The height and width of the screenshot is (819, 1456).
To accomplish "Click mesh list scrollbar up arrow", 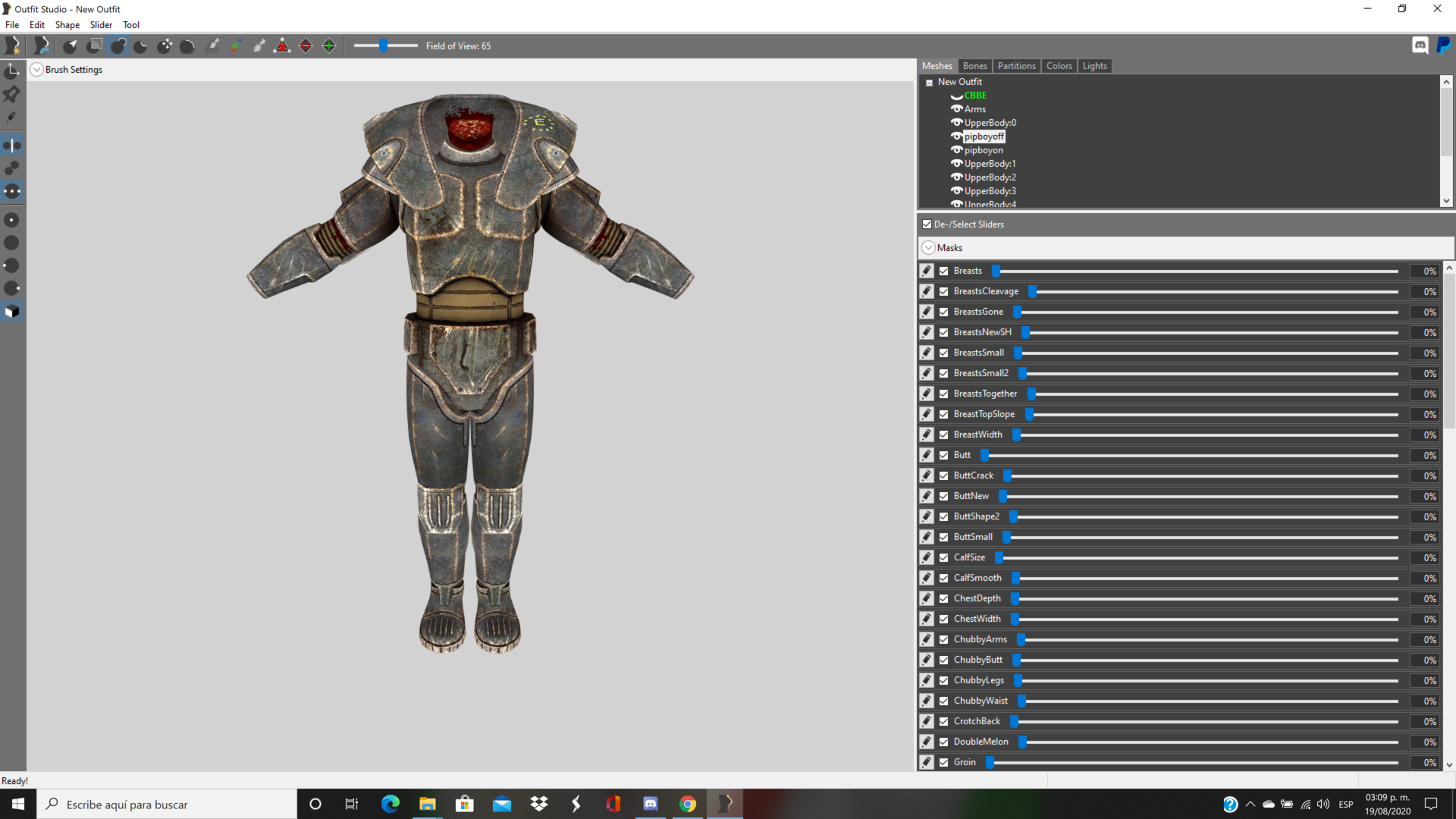I will tap(1446, 82).
